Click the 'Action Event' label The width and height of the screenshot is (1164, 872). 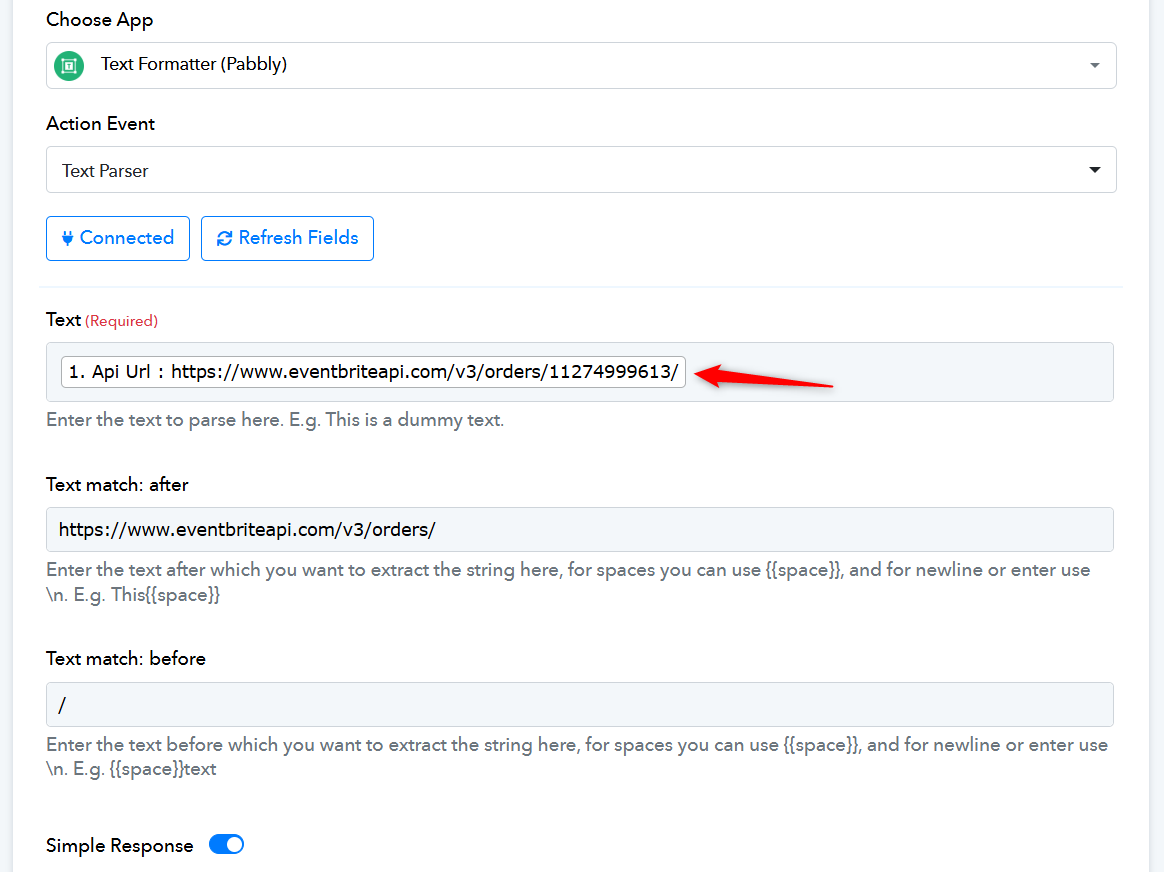pos(100,123)
